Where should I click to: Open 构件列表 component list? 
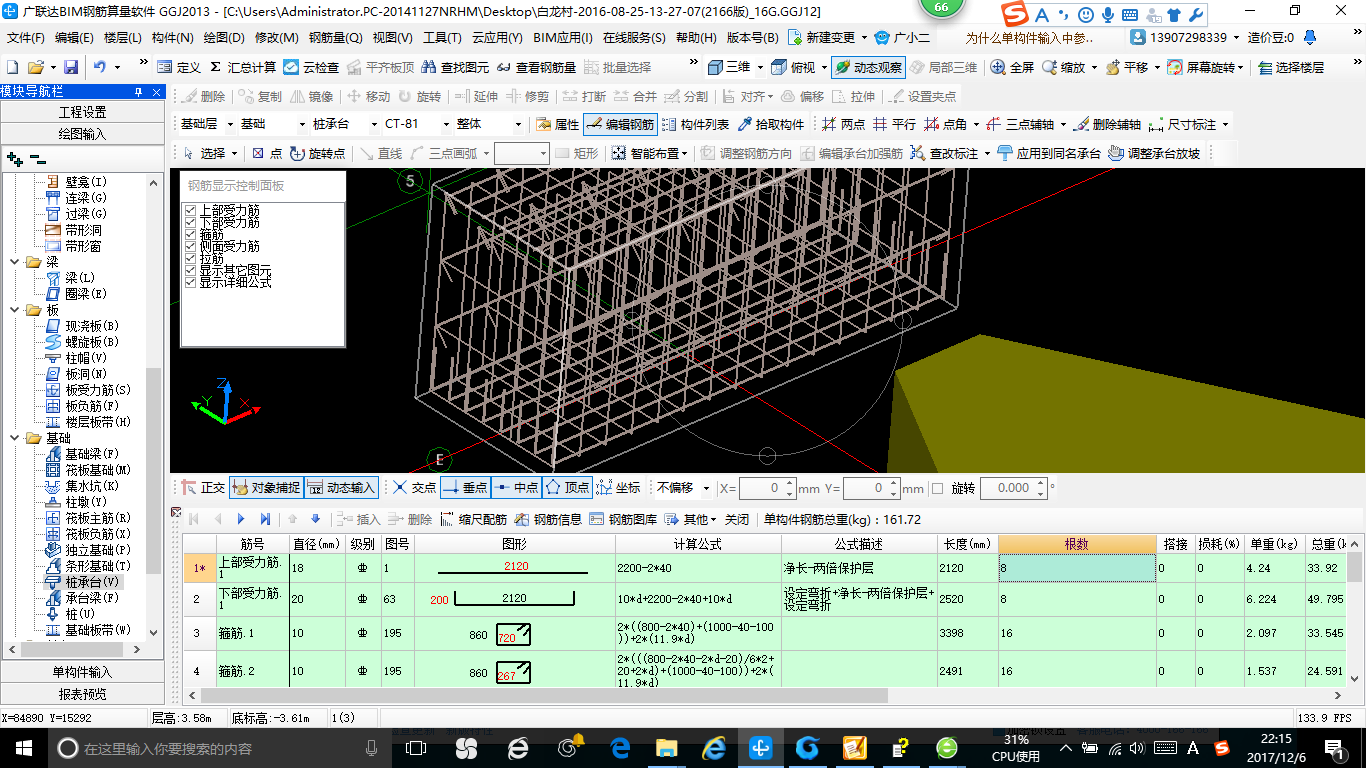(695, 124)
